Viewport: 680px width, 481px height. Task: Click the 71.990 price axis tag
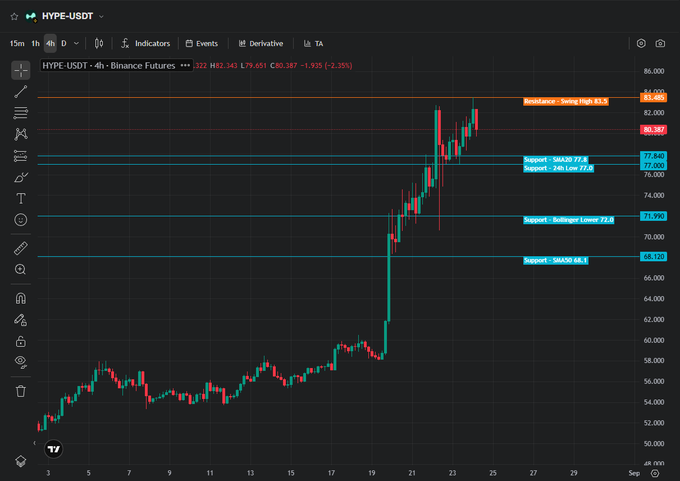653,216
